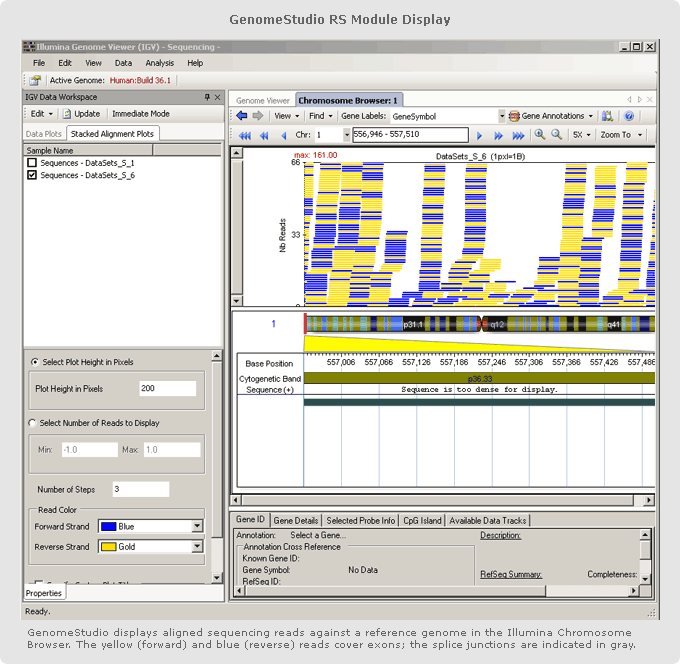Image resolution: width=680 pixels, height=667 pixels.
Task: Jump far left with triple-arrow icon
Action: (x=245, y=135)
